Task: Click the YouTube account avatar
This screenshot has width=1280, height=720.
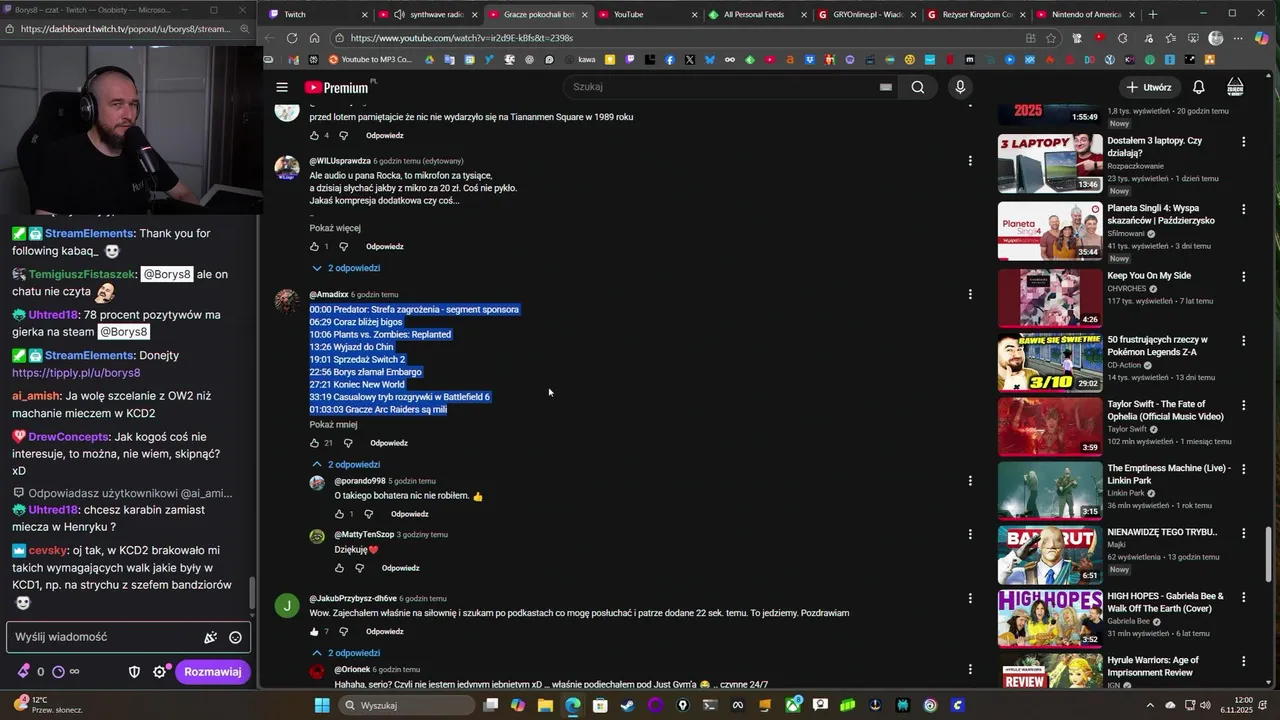Action: pyautogui.click(x=1235, y=87)
